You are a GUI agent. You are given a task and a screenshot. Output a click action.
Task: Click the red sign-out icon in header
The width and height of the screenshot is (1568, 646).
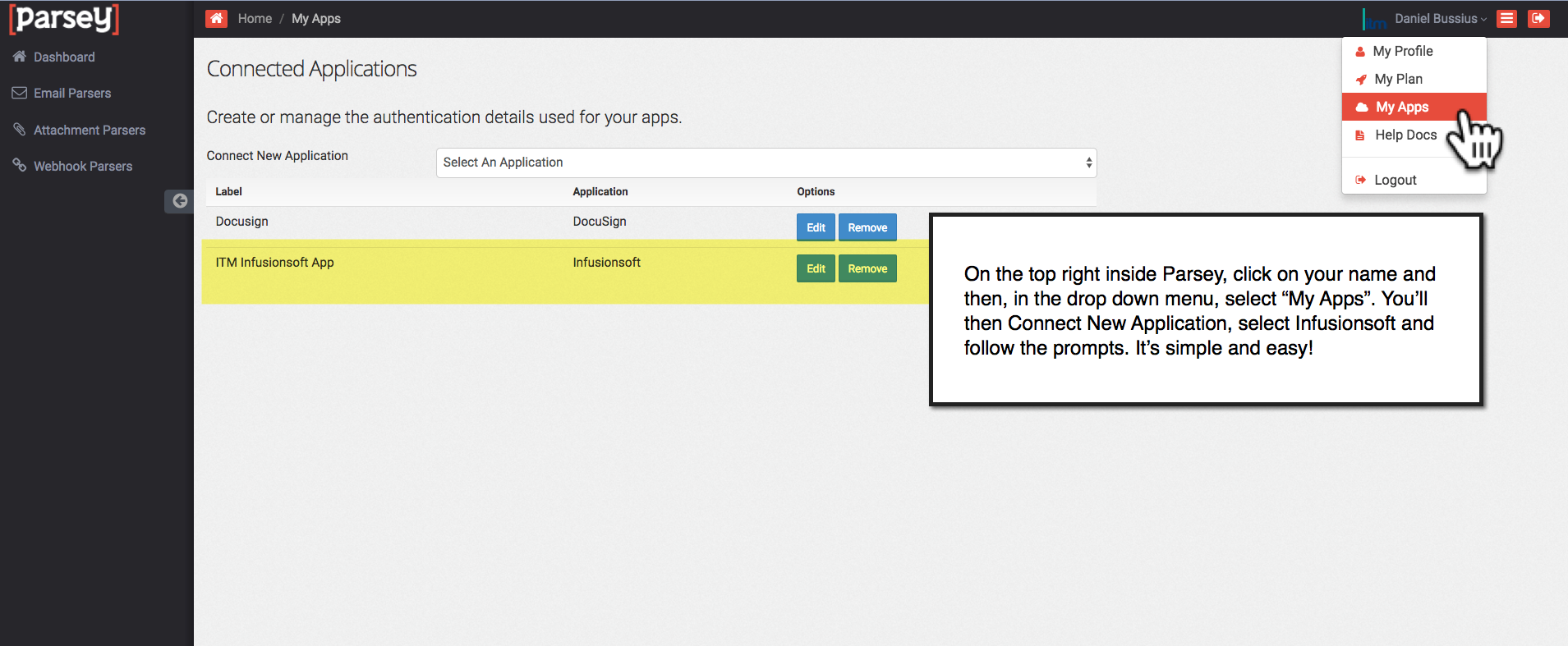click(1538, 18)
